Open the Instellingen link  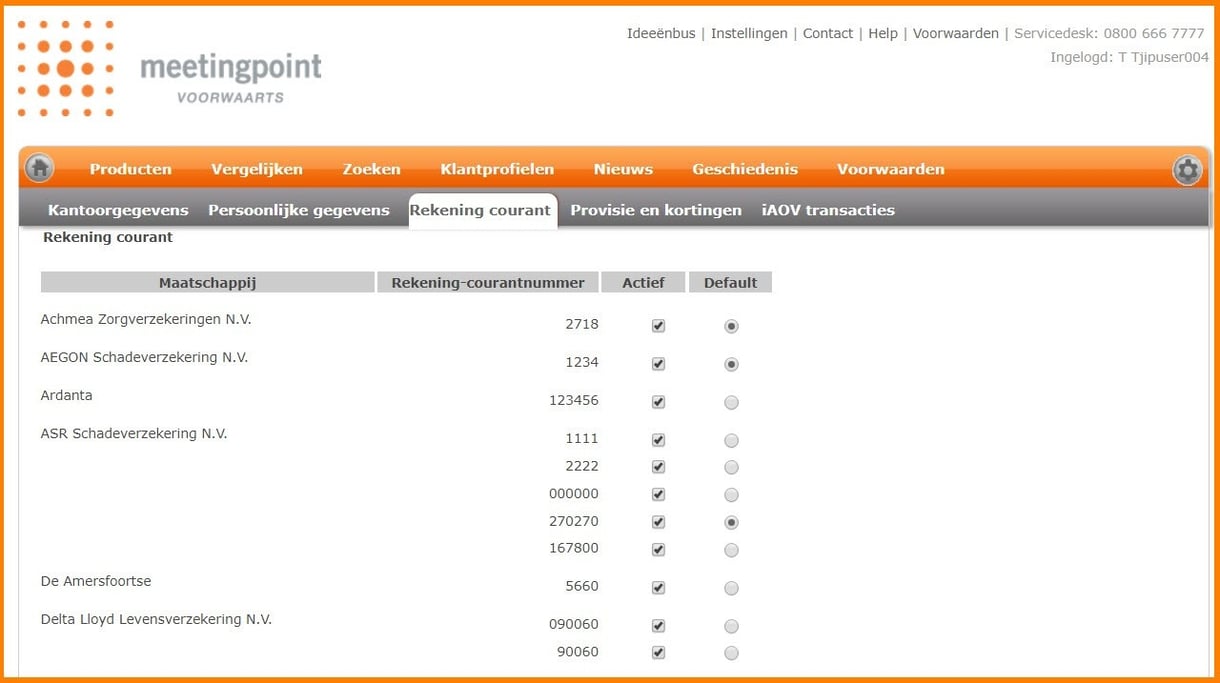(749, 33)
